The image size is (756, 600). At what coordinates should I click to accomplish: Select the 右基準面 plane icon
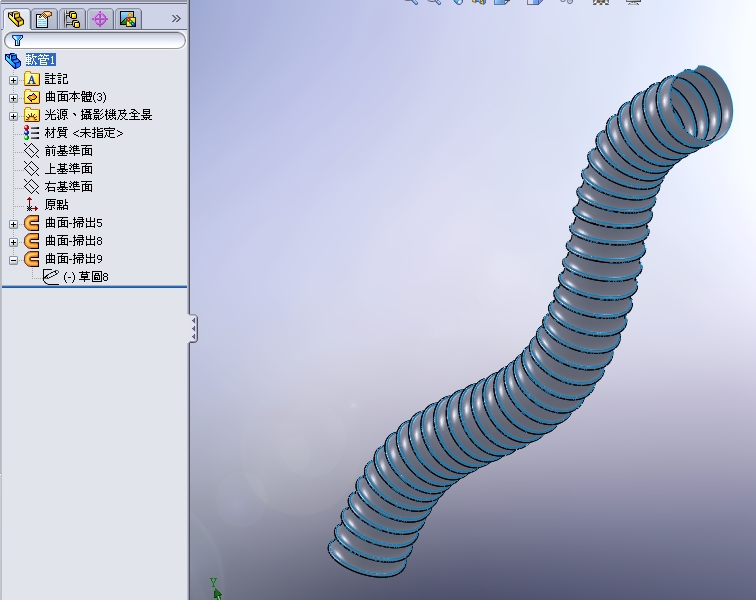tap(32, 187)
